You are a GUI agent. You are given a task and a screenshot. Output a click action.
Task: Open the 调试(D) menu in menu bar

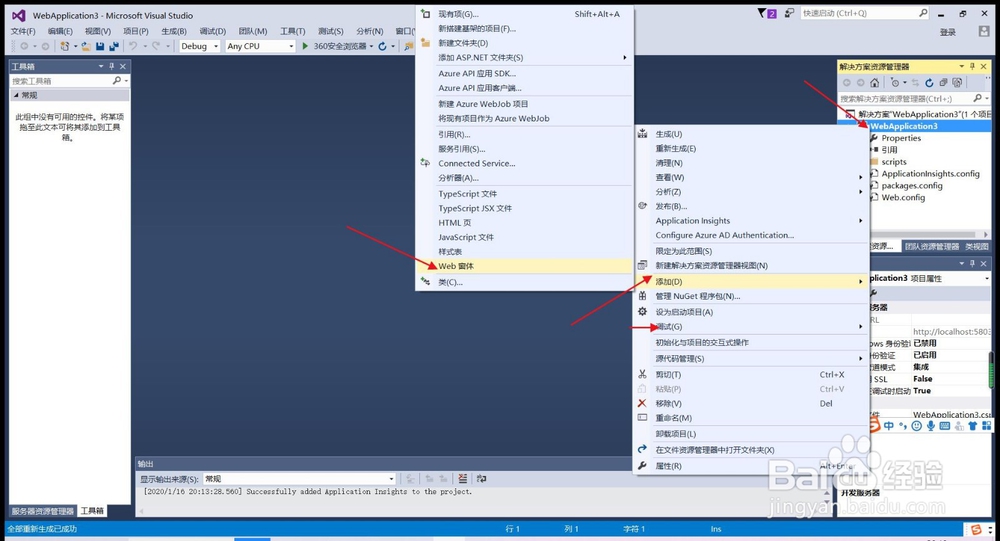point(212,31)
